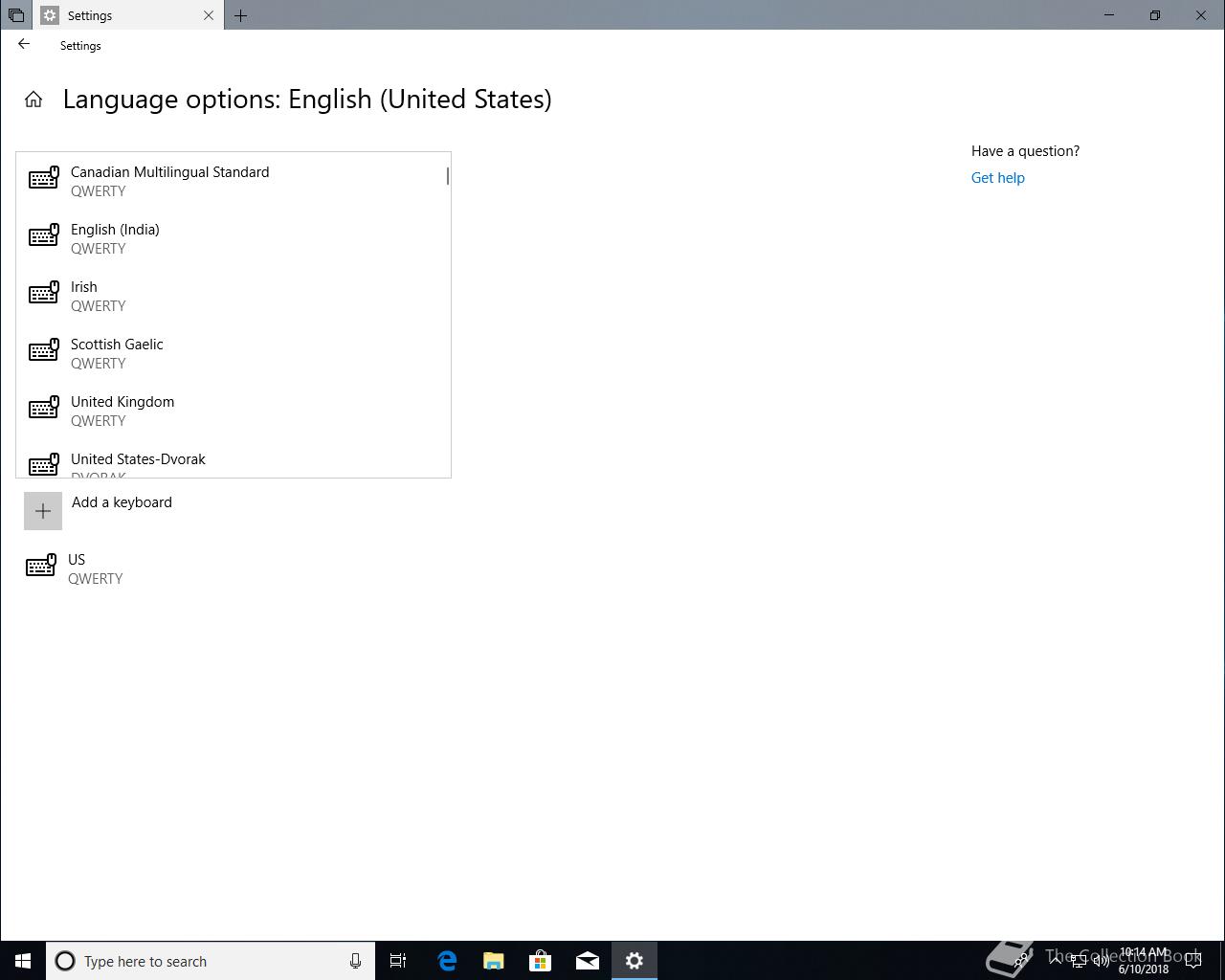Click the plus icon for Add a keyboard
Screen dimensions: 1225x980
[43, 511]
